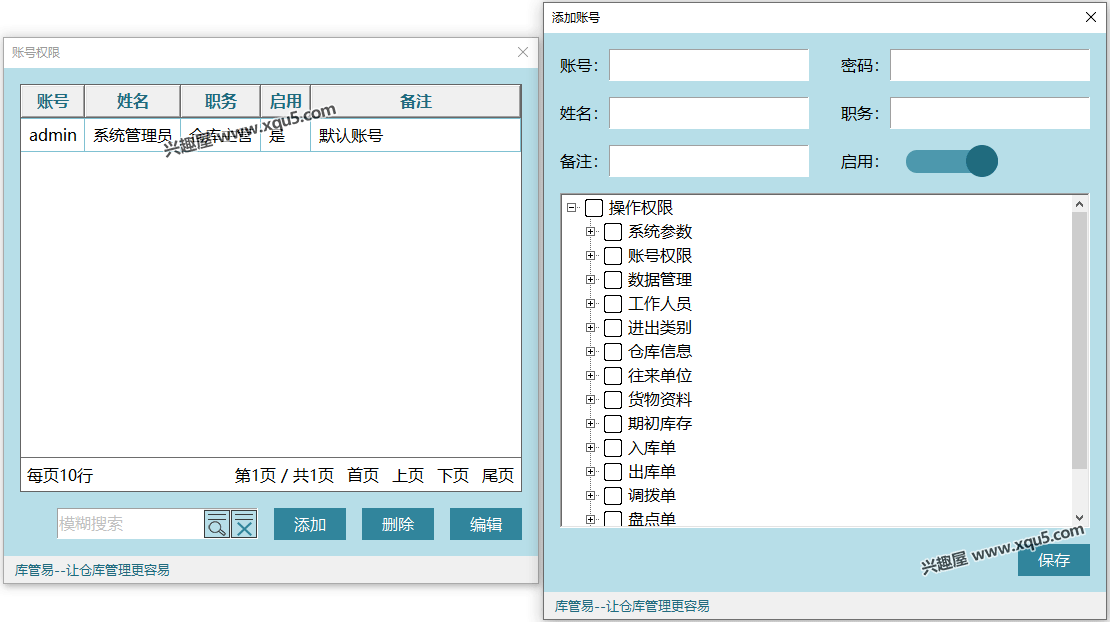Go to 首页 in pagination

click(363, 476)
